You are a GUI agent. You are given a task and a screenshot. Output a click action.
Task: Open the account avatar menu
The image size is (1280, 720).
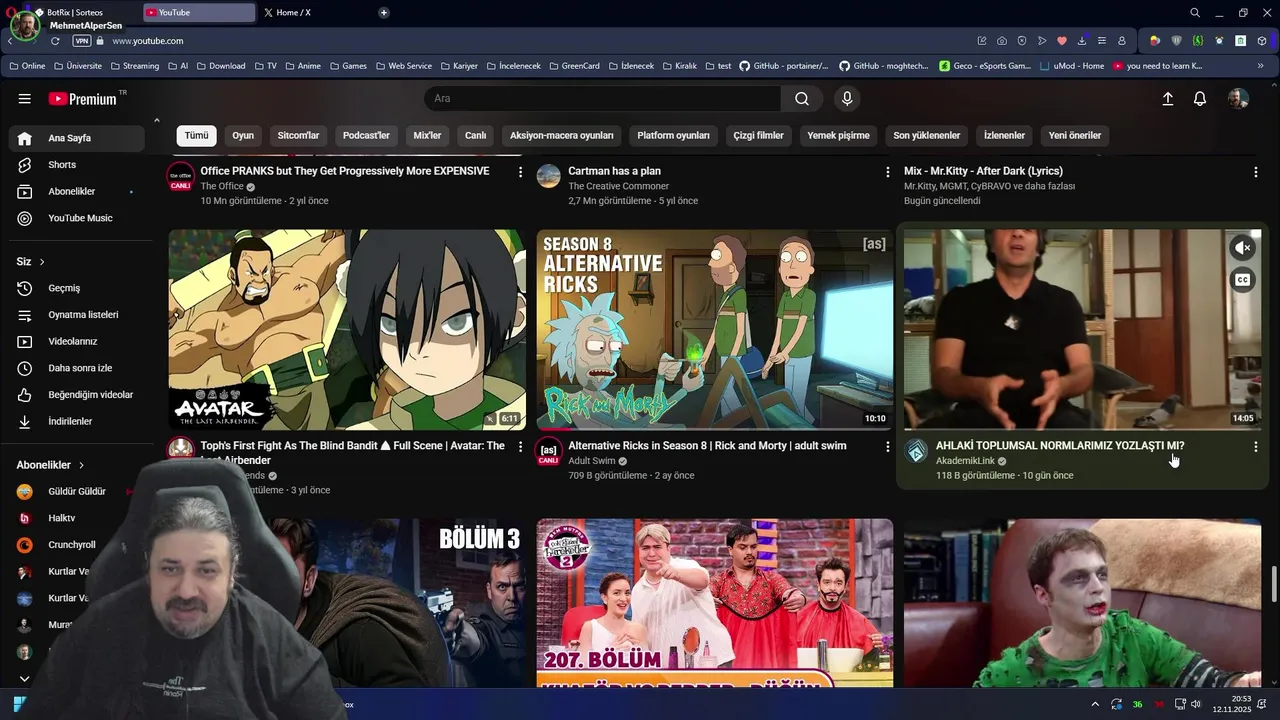pos(1238,99)
